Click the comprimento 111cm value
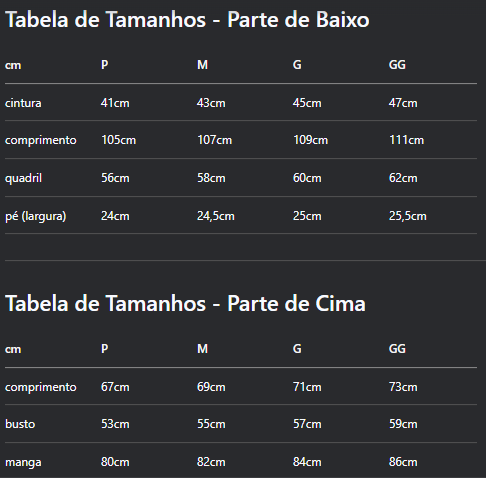486x478 pixels. click(406, 140)
